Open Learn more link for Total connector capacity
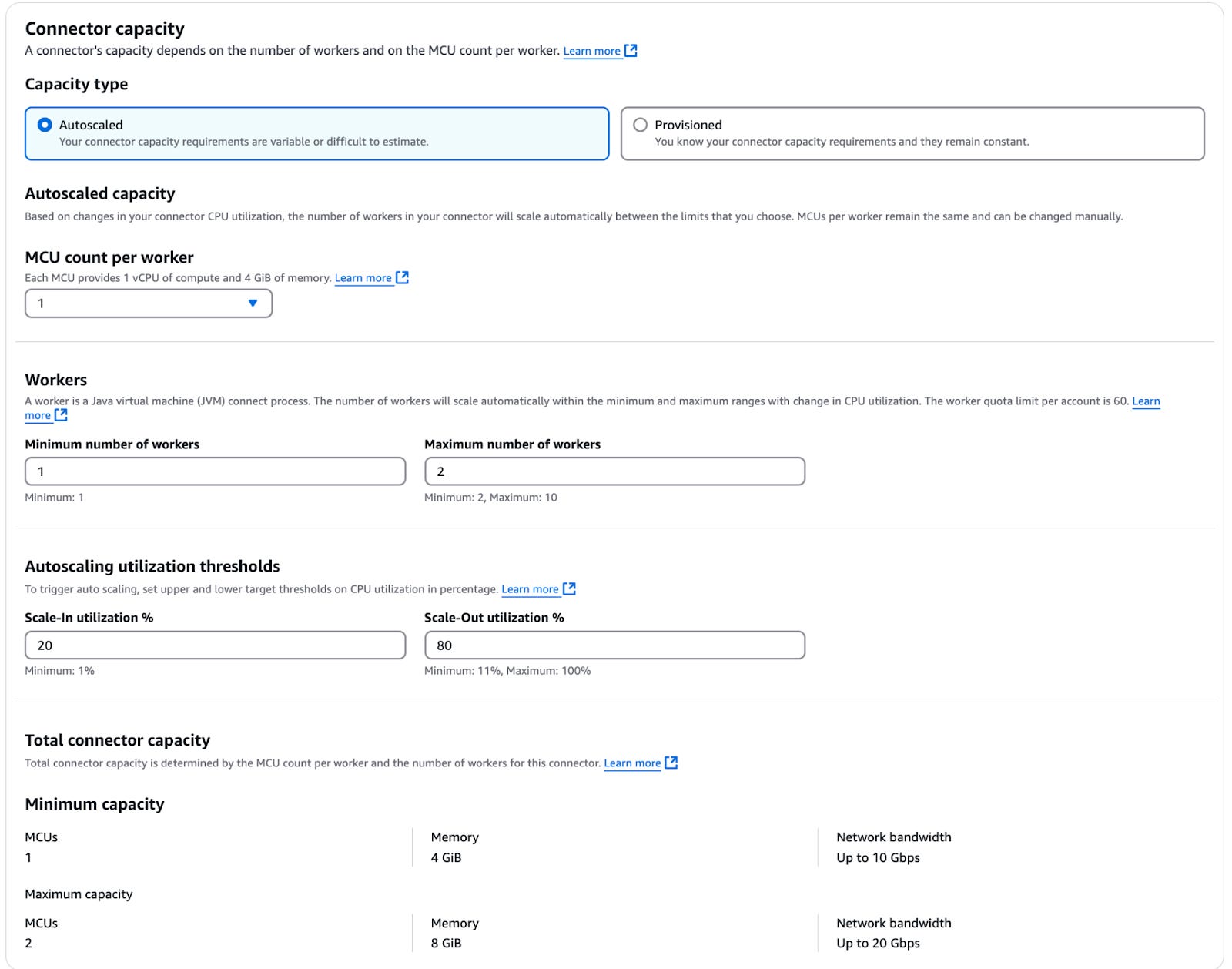Image resolution: width=1232 pixels, height=969 pixels. [x=632, y=763]
